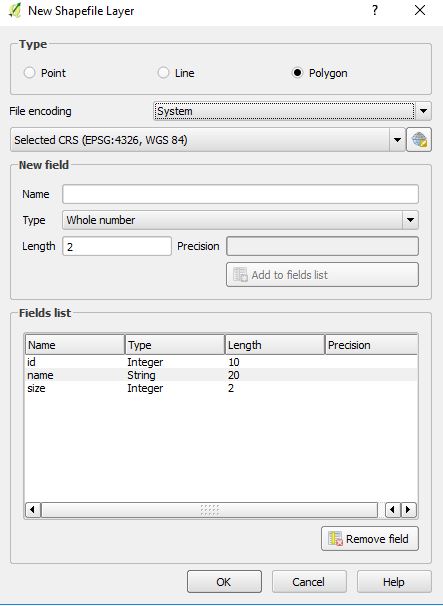Click the right arrow at scrollbar end
This screenshot has width=443, height=606.
409,510
